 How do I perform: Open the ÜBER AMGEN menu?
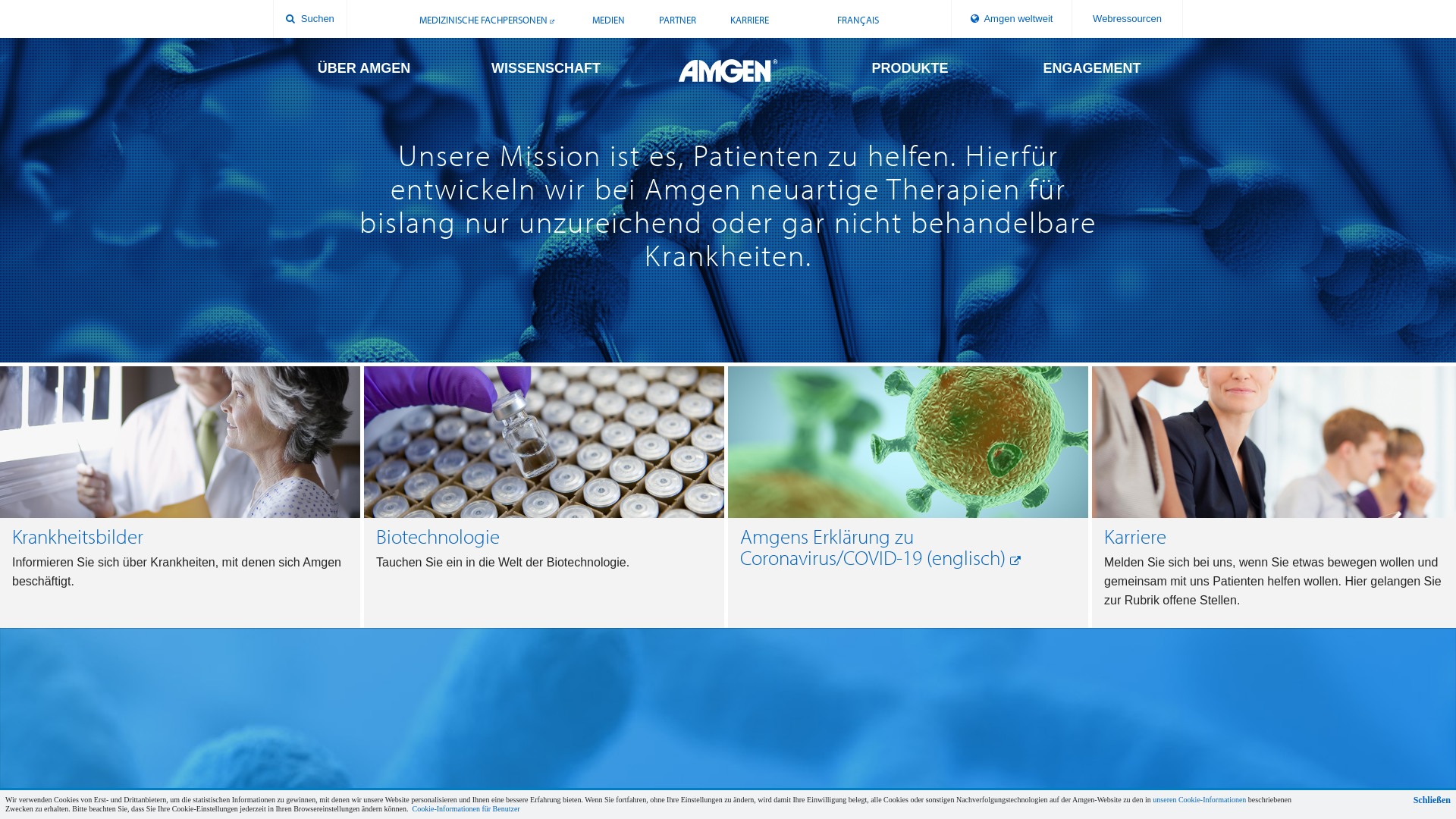(x=364, y=68)
